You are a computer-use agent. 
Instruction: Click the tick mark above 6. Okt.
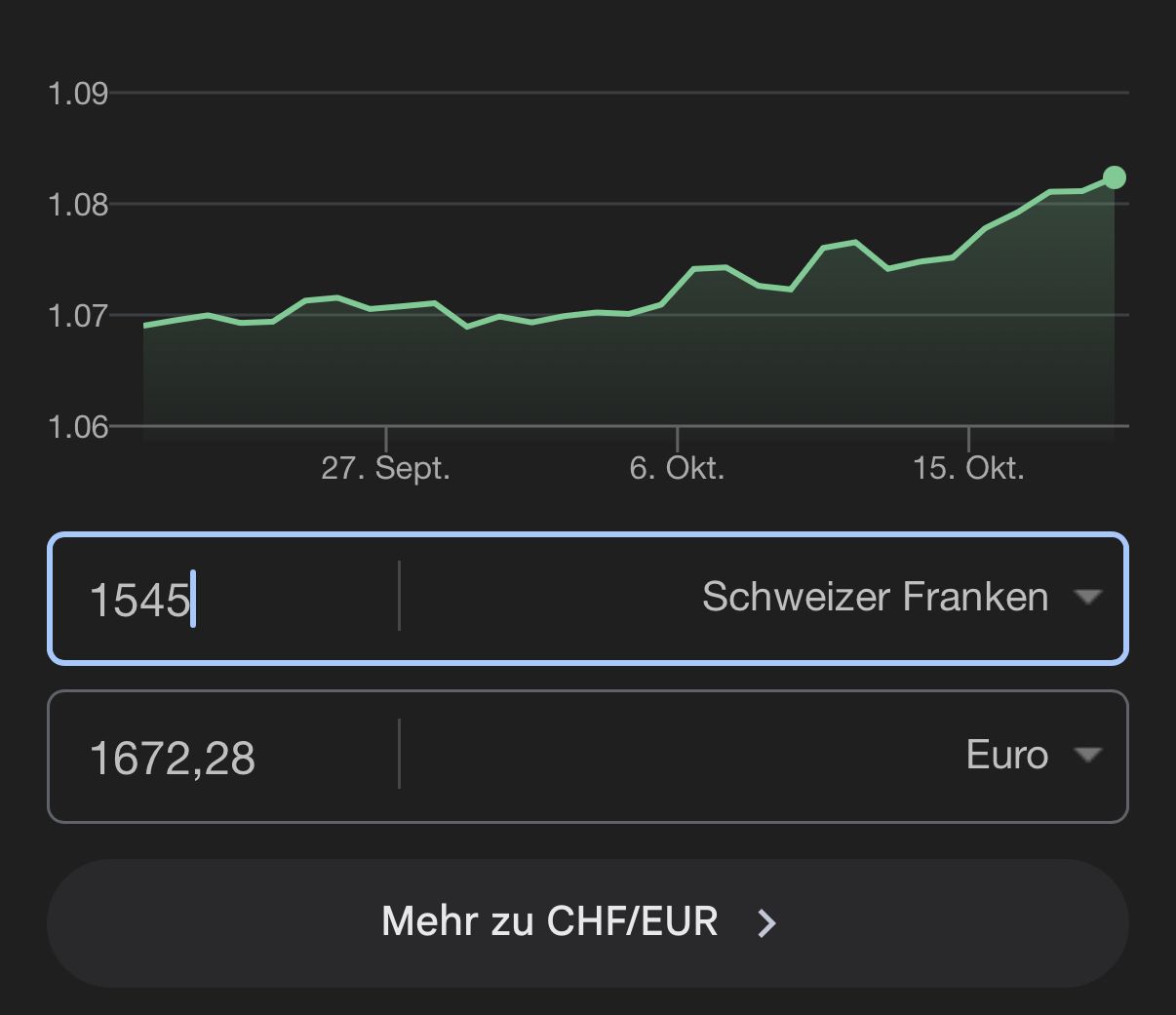click(677, 438)
